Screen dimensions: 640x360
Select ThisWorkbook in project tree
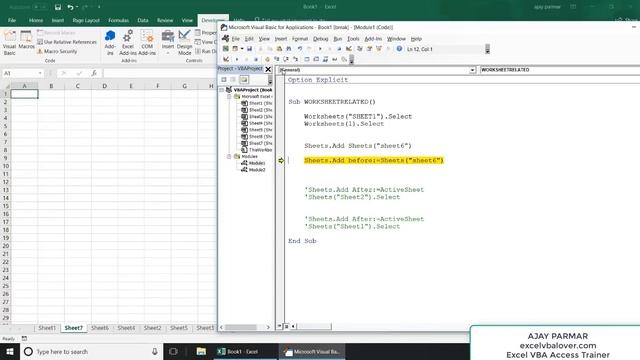click(x=257, y=150)
